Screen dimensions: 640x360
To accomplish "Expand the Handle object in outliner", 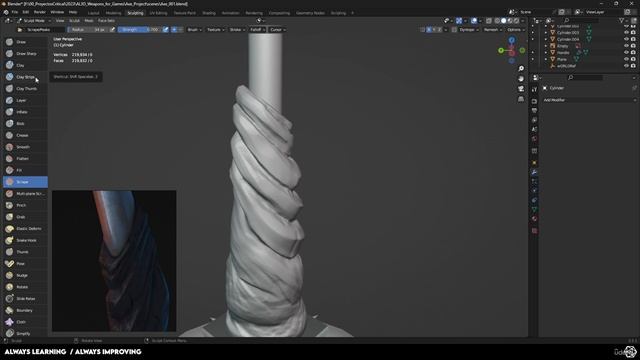I will pyautogui.click(x=546, y=53).
